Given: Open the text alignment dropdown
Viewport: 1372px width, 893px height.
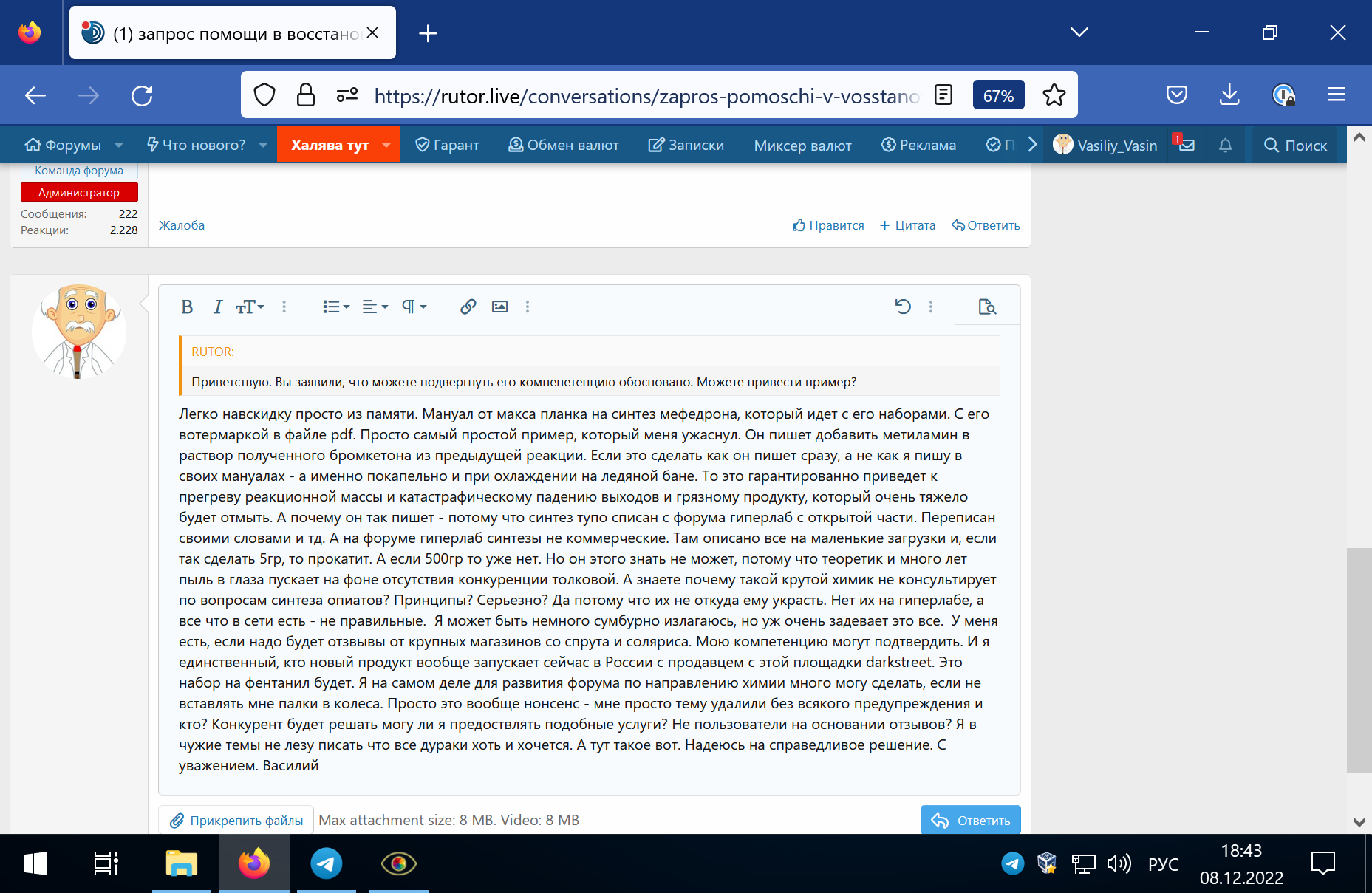Looking at the screenshot, I should [x=375, y=307].
